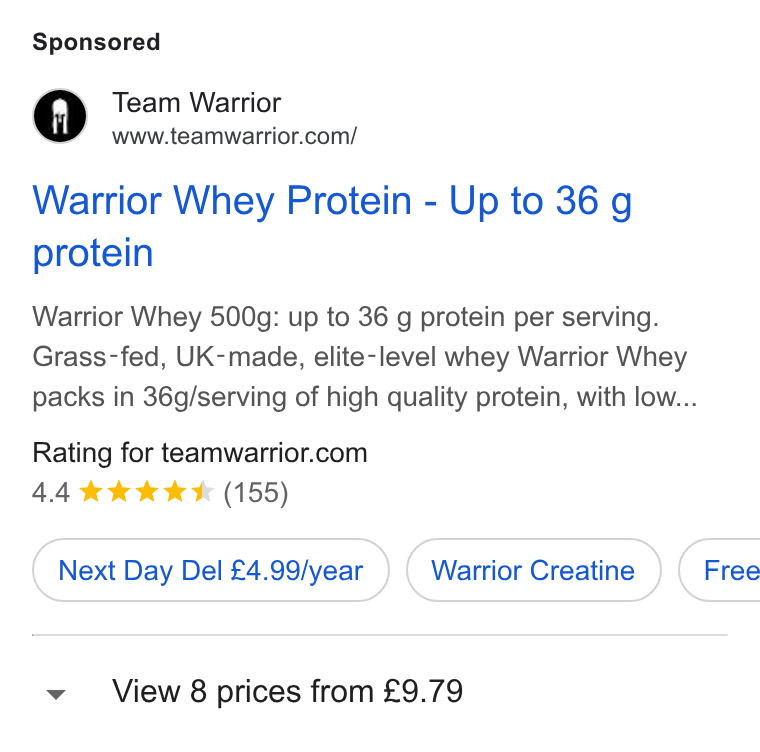
Task: Open the Warrior Whey Protein headline link
Action: (332, 226)
